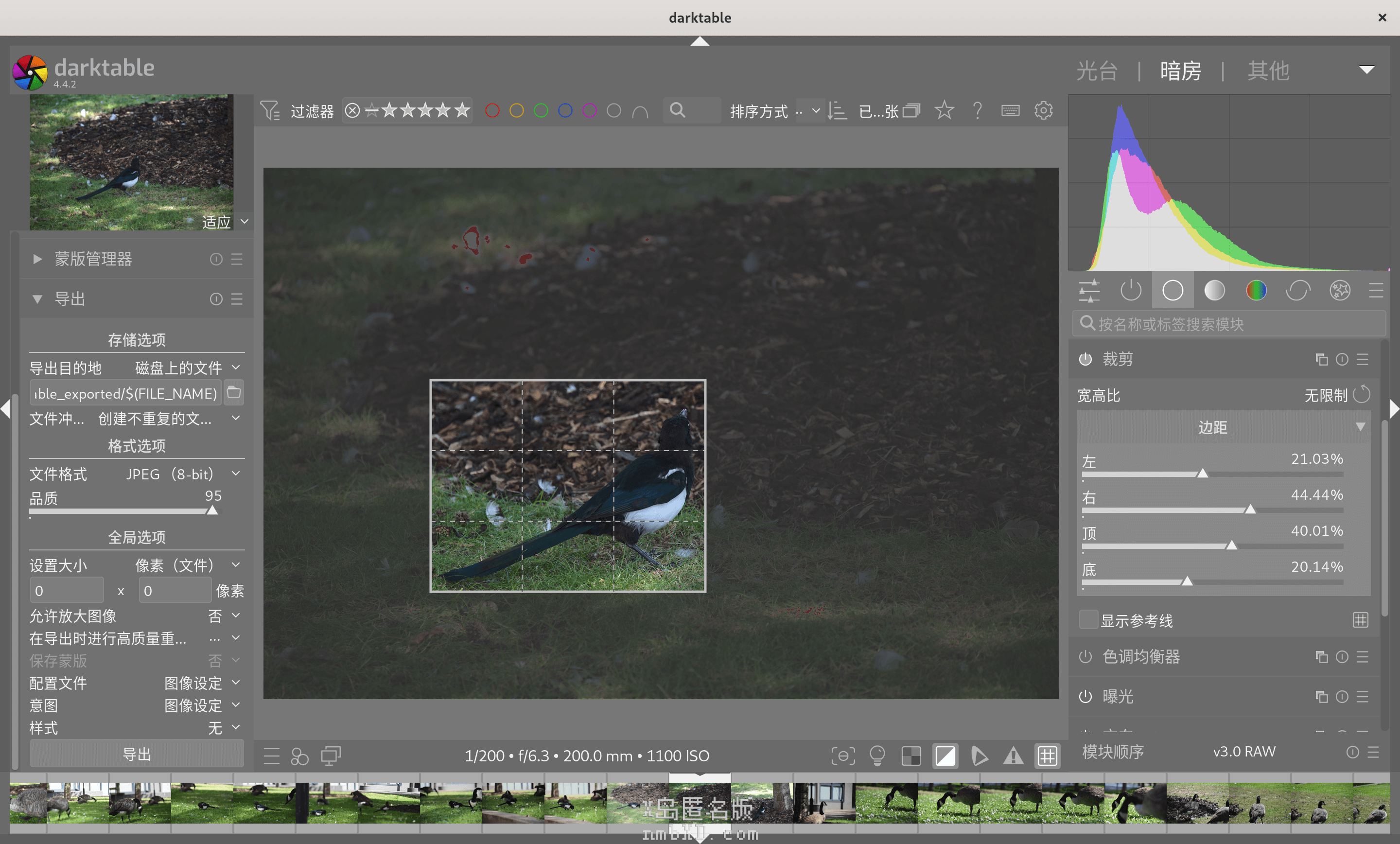Toggle the focus peaking icon in bottom toolbar
1400x844 pixels.
tap(843, 756)
